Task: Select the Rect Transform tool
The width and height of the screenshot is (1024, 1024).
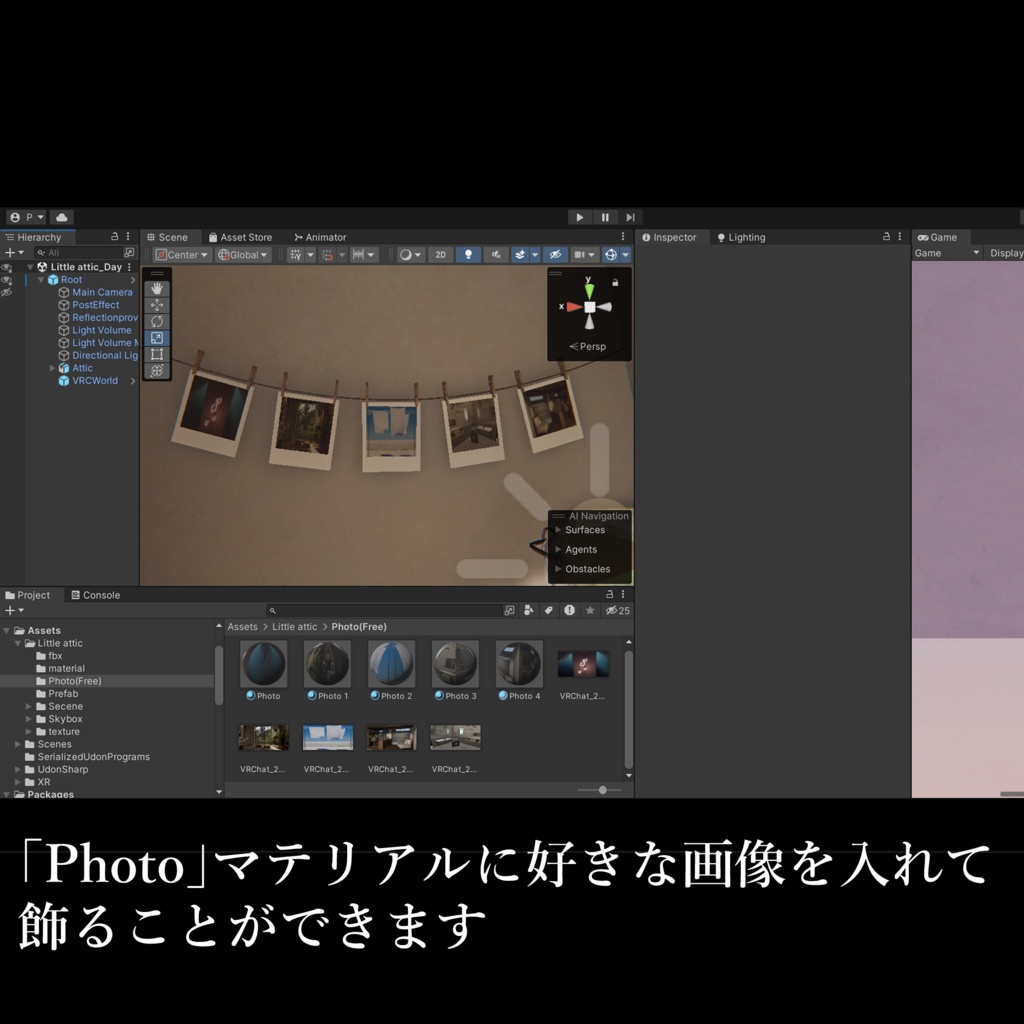Action: point(157,354)
